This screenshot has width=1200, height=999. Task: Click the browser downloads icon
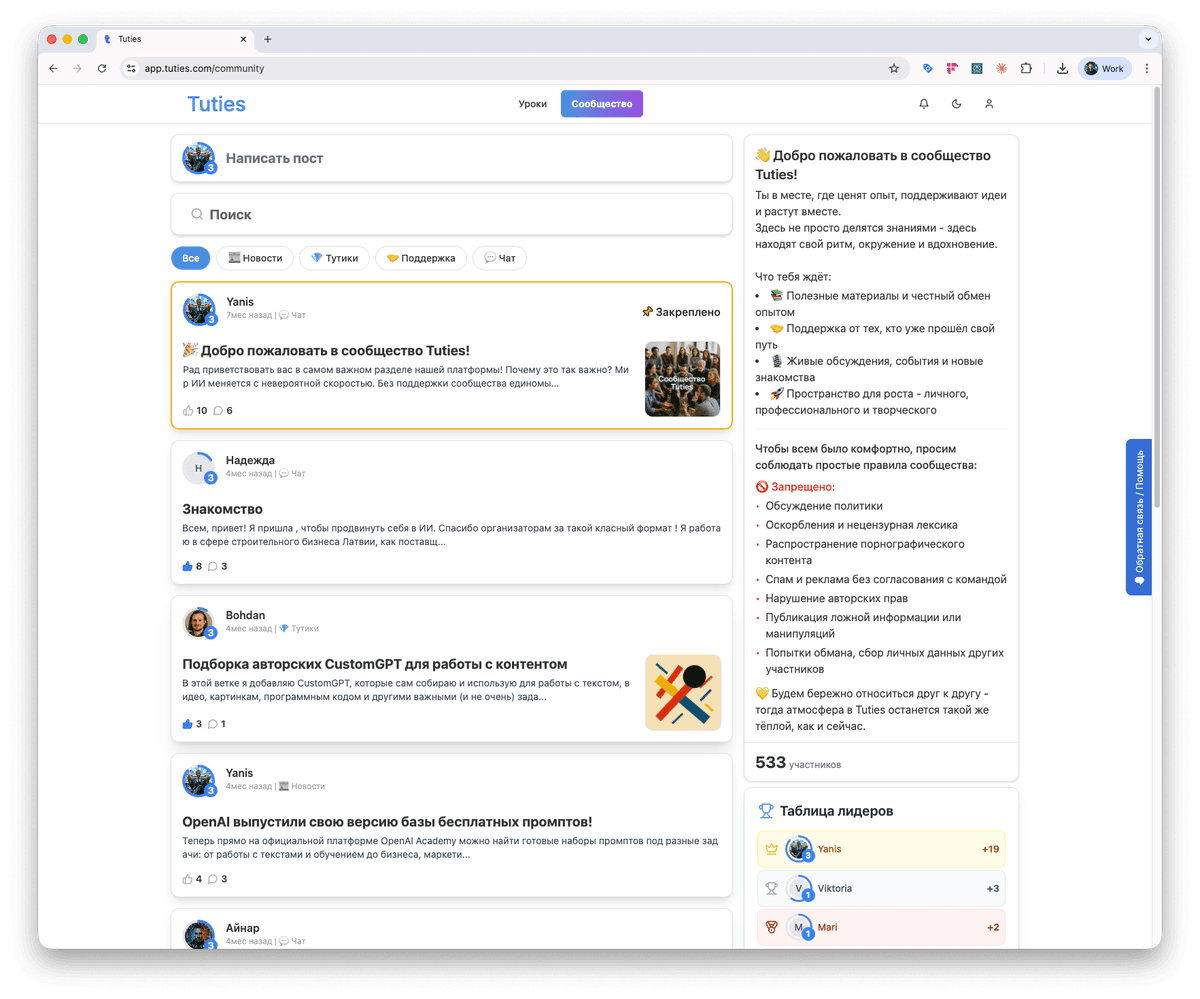1062,69
